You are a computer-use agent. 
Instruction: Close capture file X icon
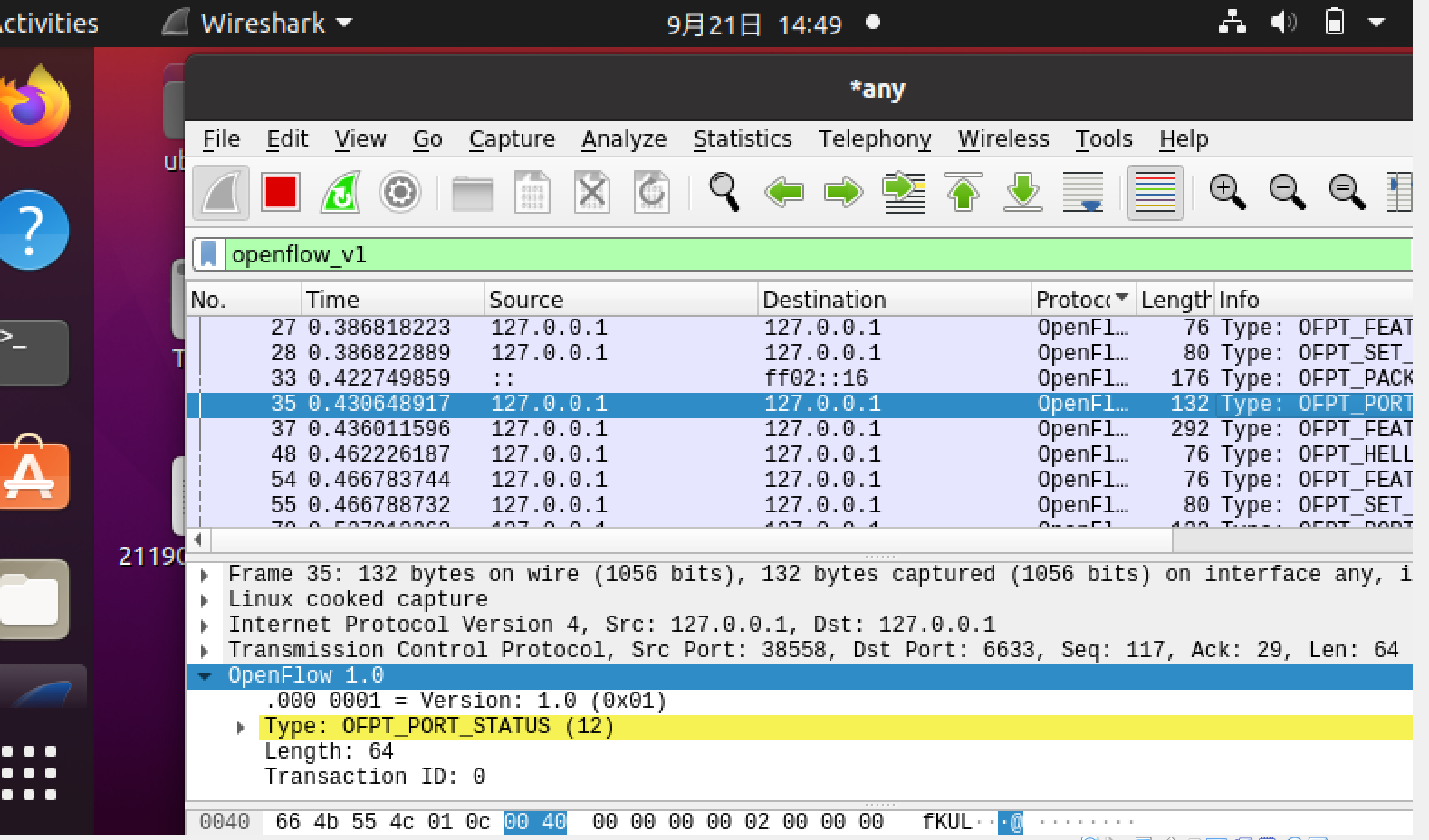click(592, 192)
